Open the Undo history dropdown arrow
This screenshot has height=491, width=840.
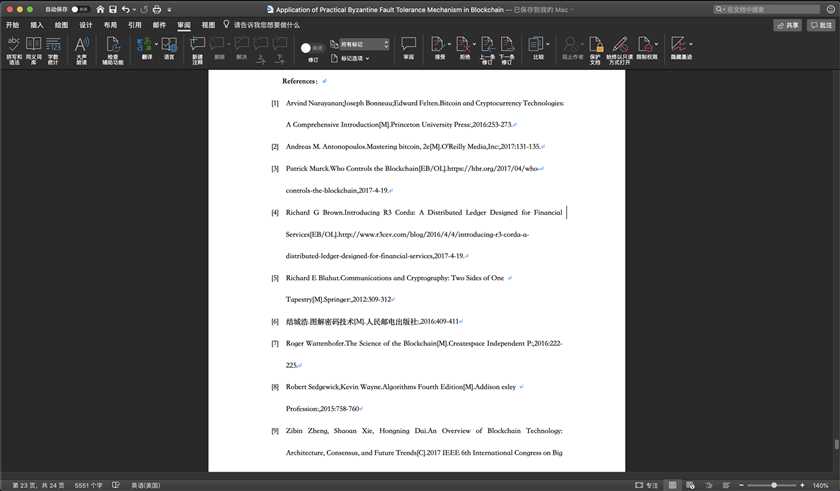click(133, 10)
